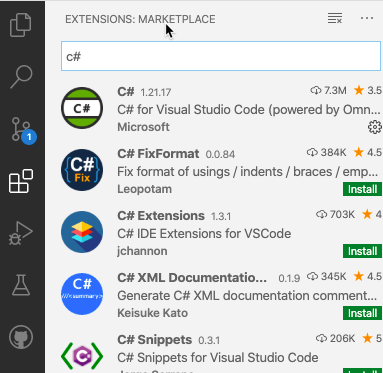Viewport: 383px width, 373px height.
Task: Open the C# Extensions 1.3.1 title
Action: [161, 216]
